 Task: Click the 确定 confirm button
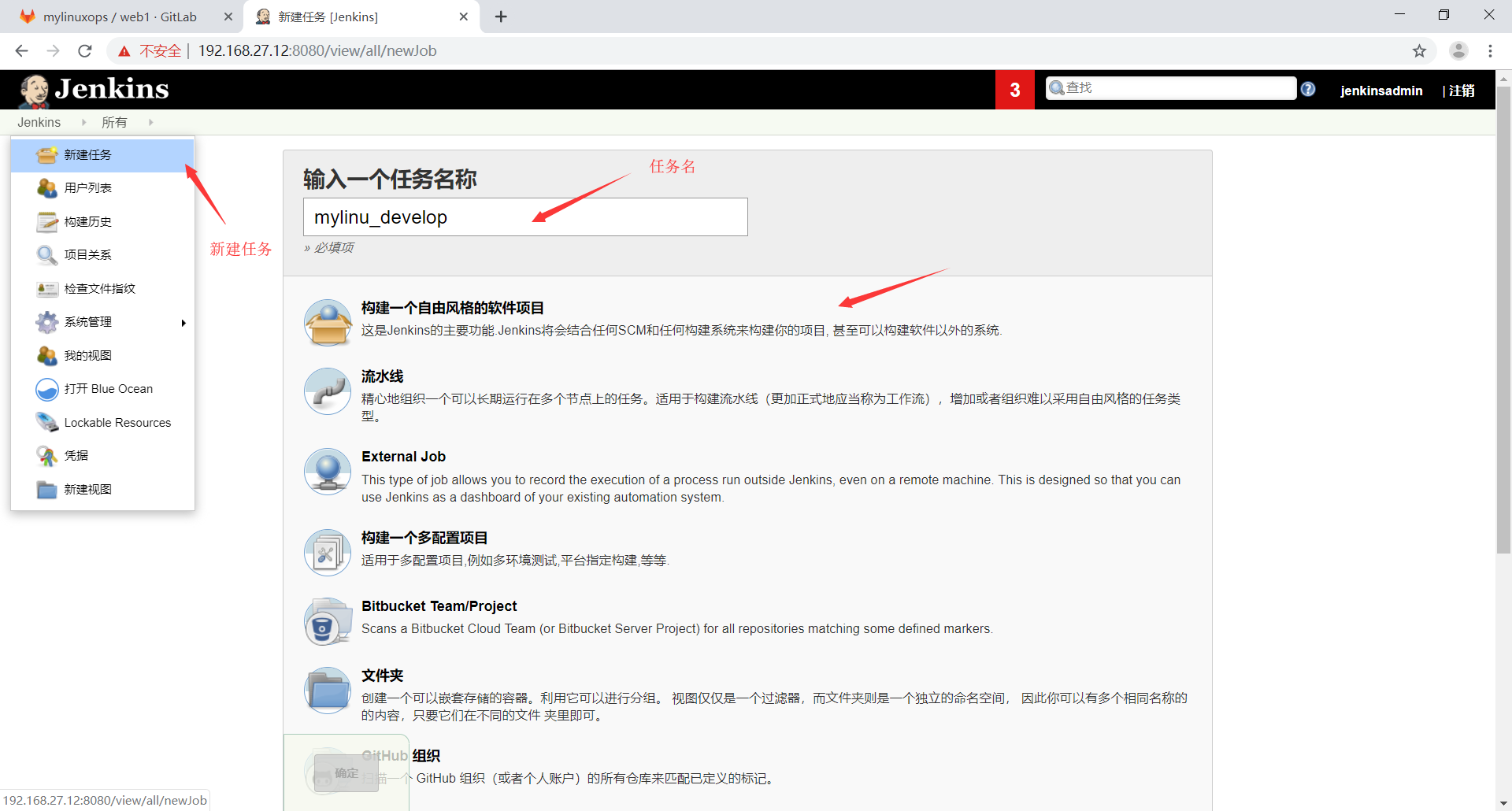346,773
